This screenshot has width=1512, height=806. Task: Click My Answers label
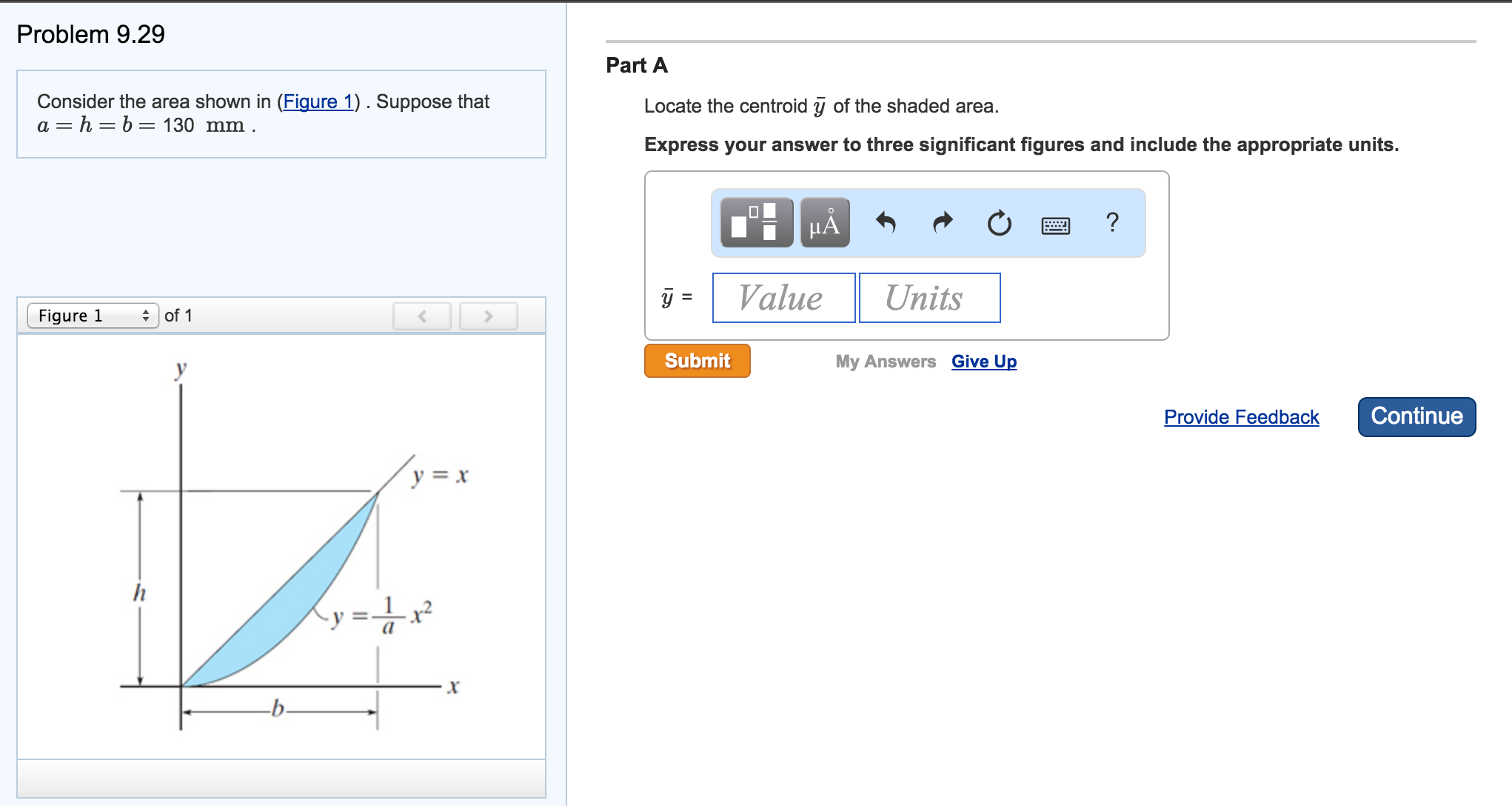(886, 362)
